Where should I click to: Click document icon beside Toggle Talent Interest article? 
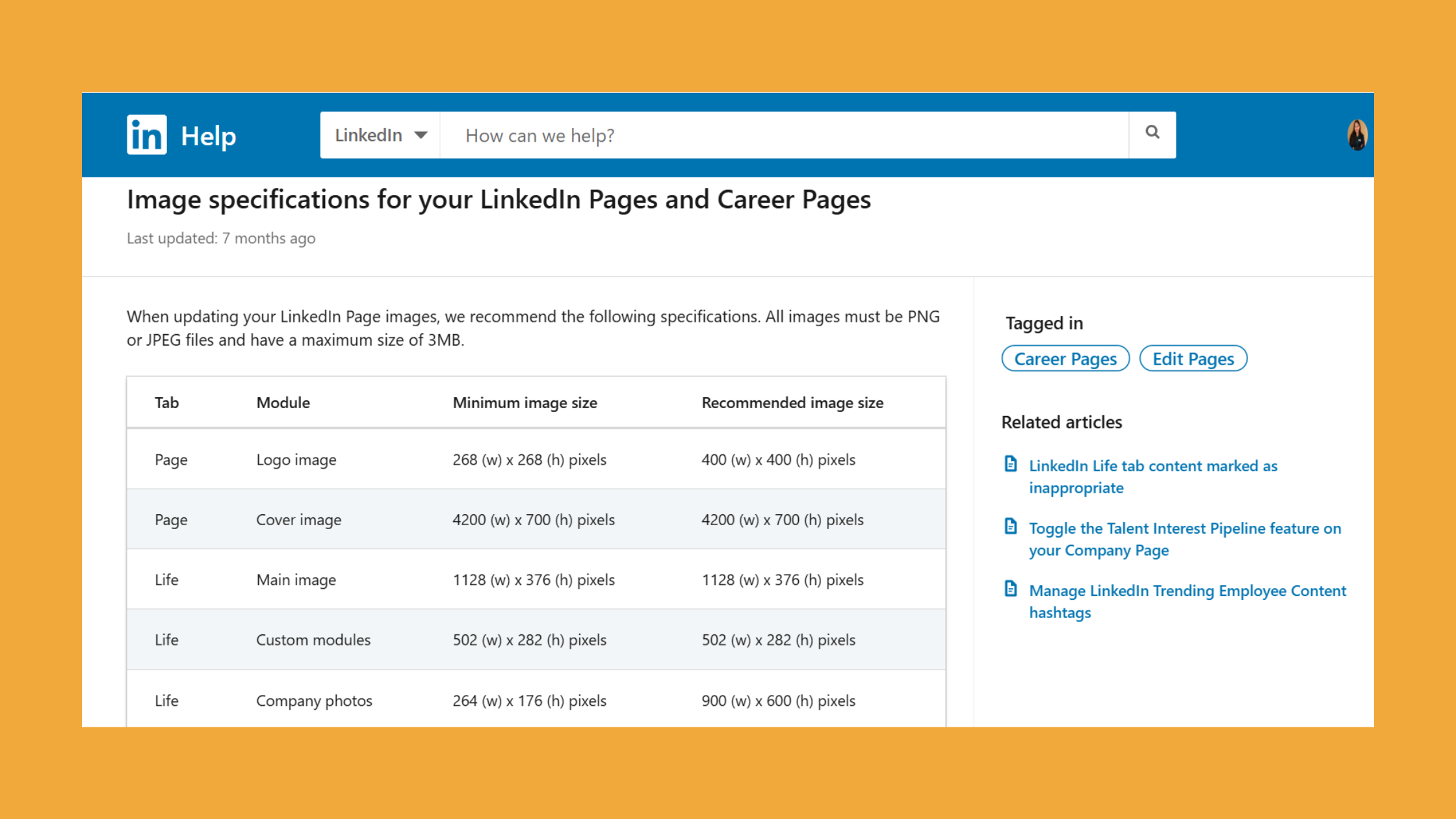(1011, 526)
